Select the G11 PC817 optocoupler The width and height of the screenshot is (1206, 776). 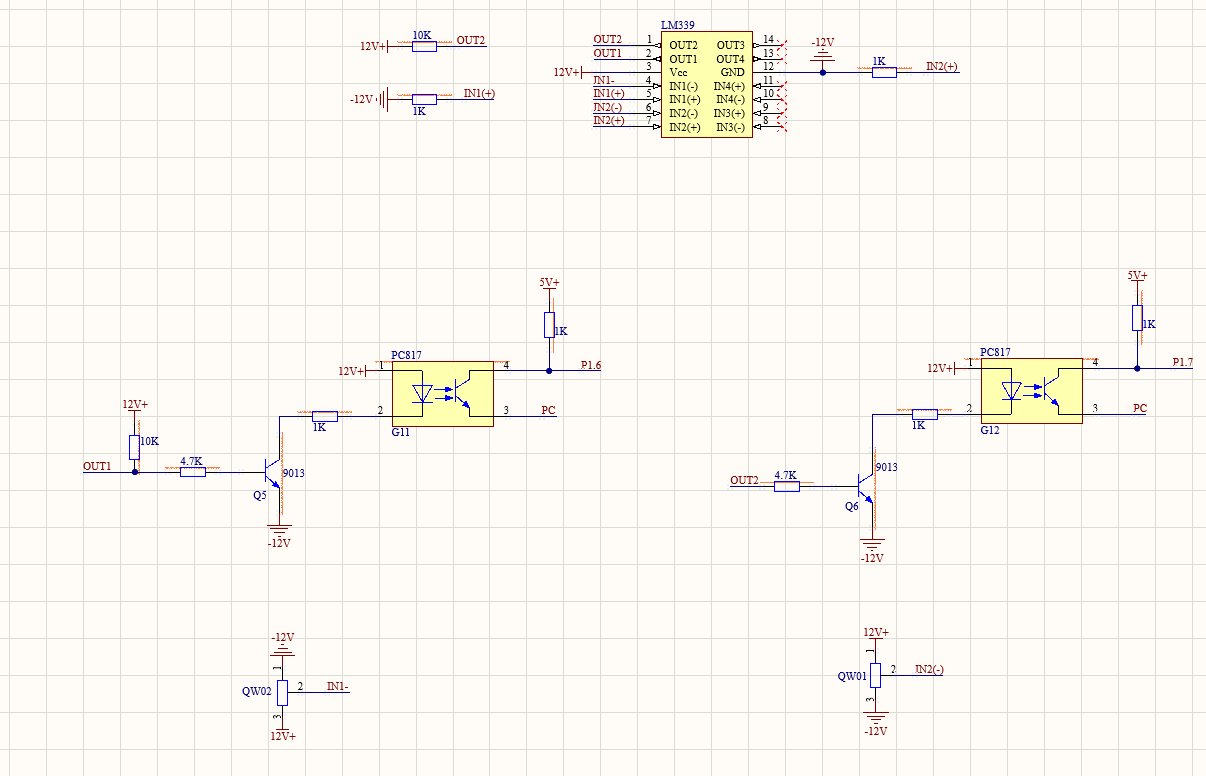(x=442, y=393)
